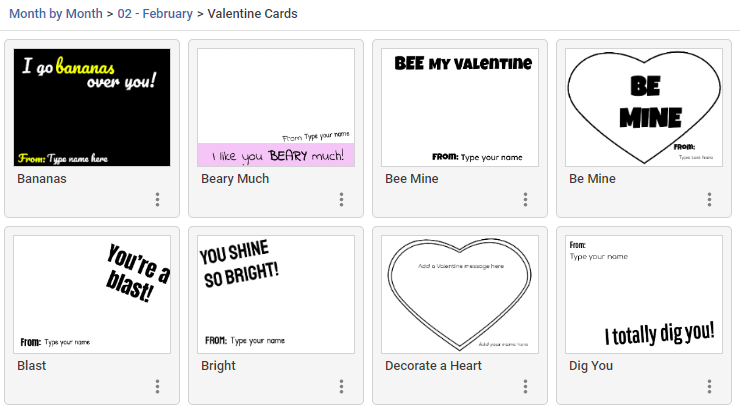Open the Beary Much card thumbnail
This screenshot has height=410, width=740.
pos(276,108)
